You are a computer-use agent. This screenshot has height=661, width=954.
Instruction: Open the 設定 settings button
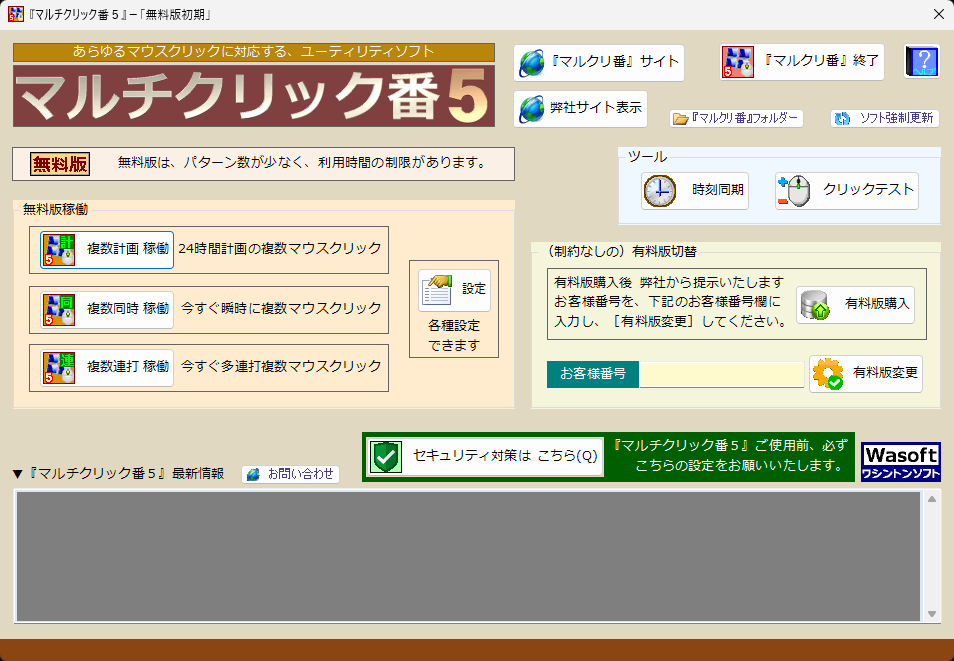click(x=454, y=290)
